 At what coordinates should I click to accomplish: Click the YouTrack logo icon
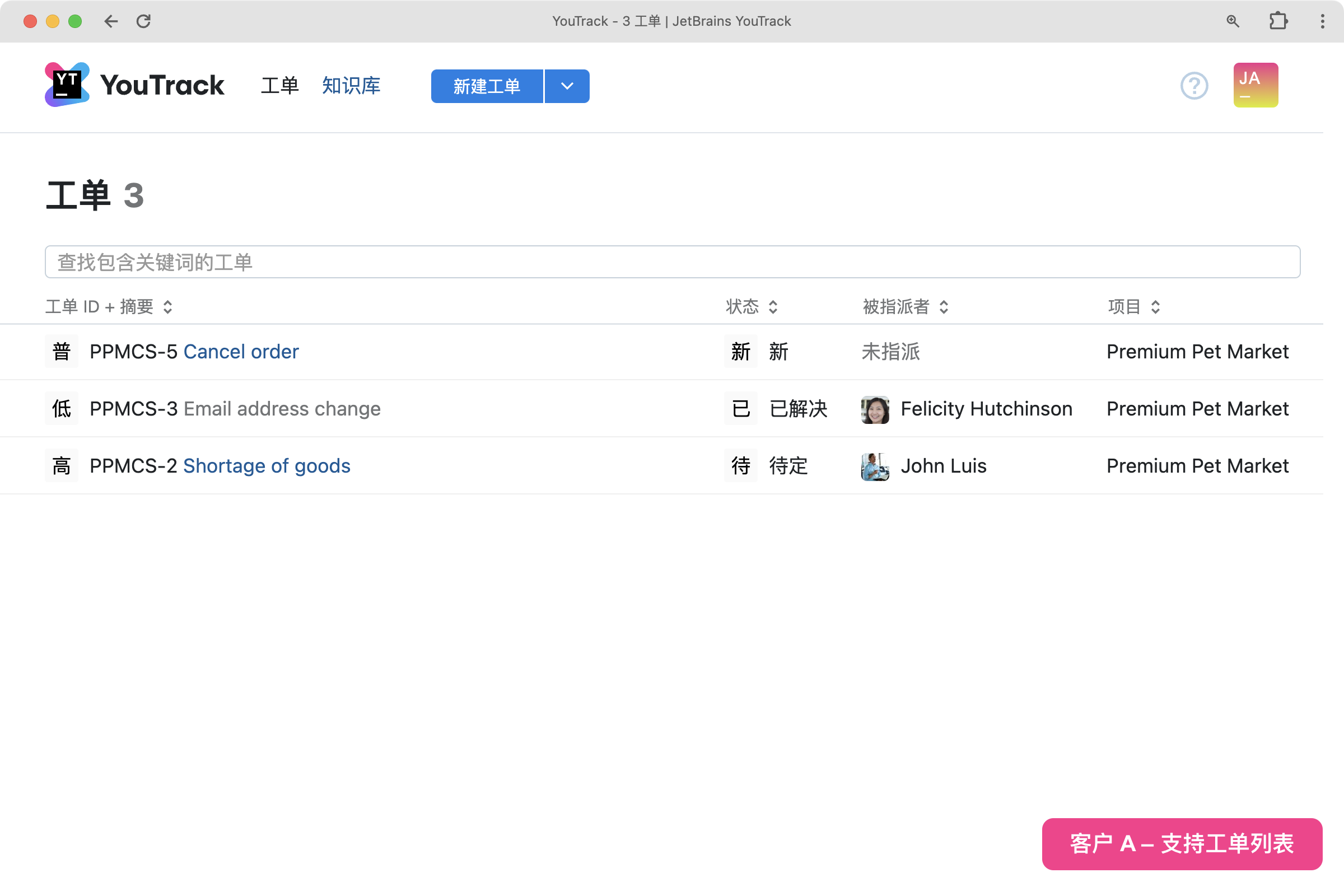tap(67, 85)
